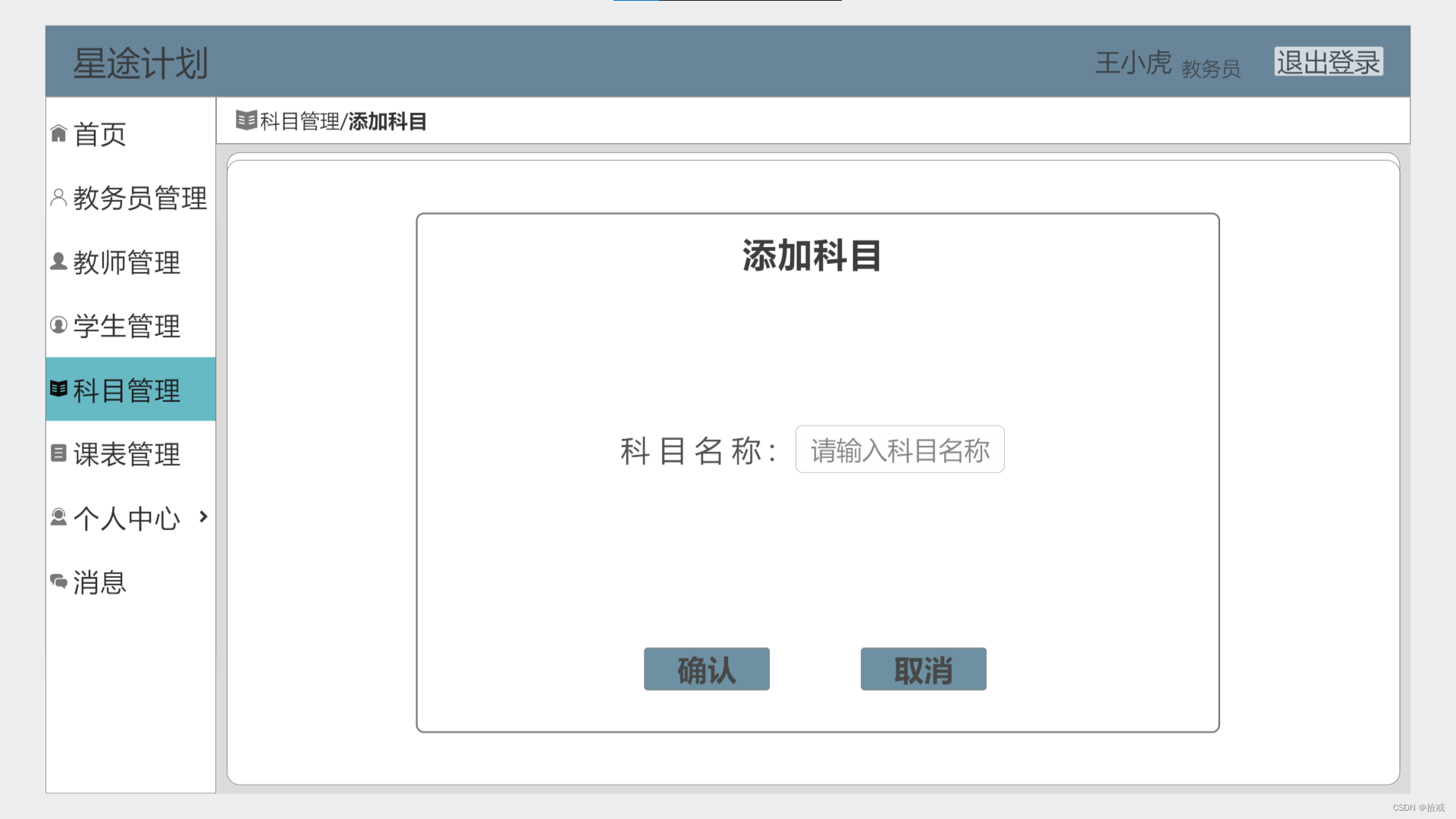This screenshot has height=819, width=1456.
Task: Click the chat bubble icon for 消息
Action: tap(58, 582)
